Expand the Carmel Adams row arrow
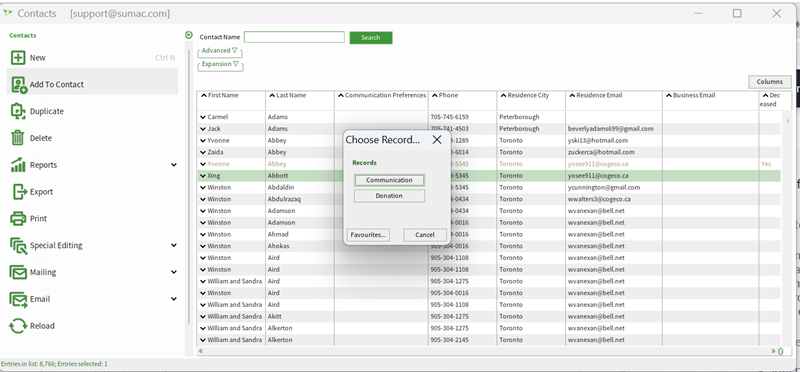Viewport: 800px width, 372px height. [x=203, y=117]
